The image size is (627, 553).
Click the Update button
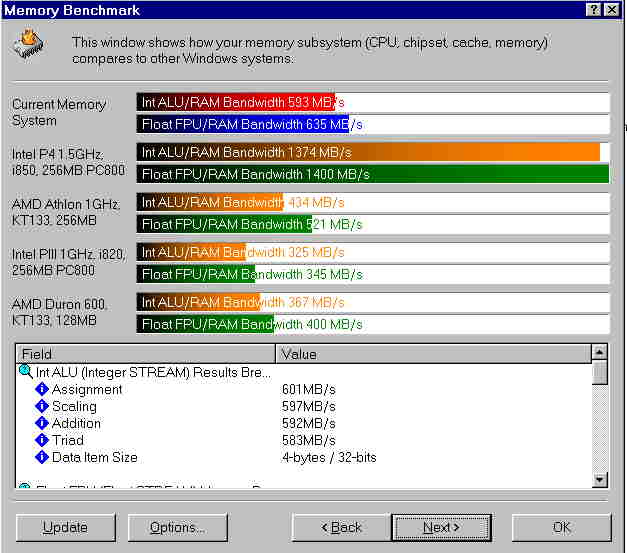66,527
